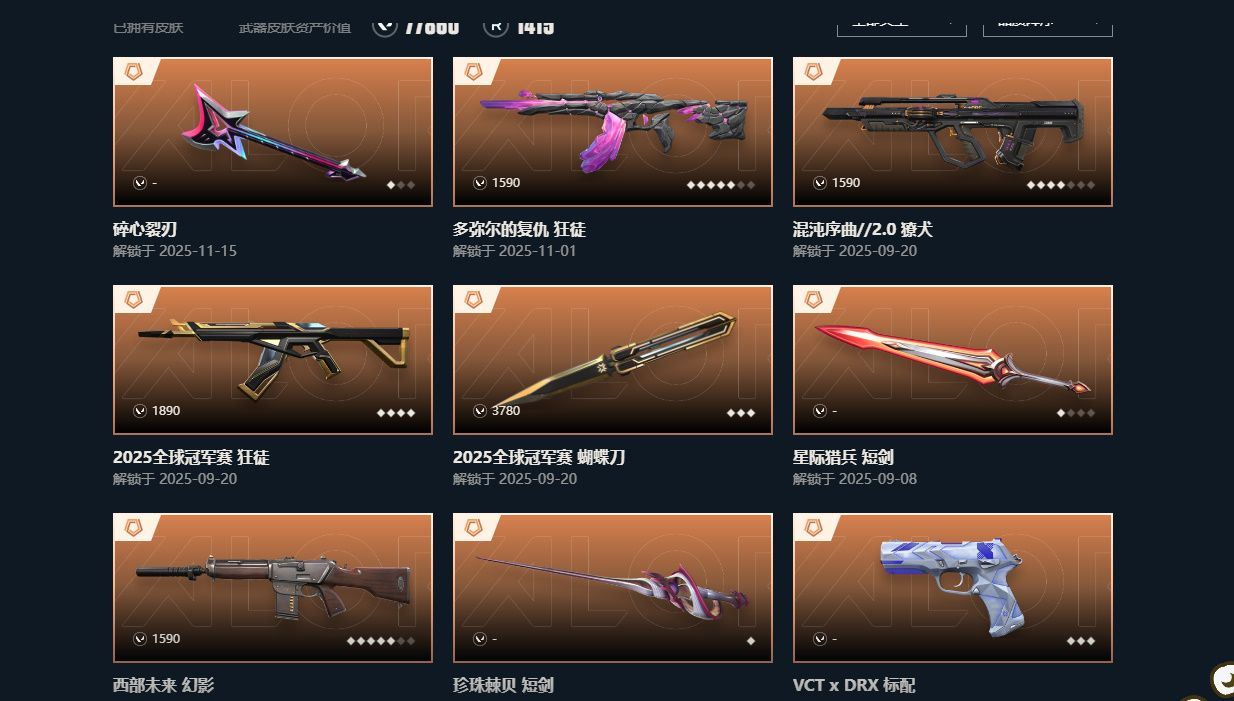Screen dimensions: 1234x701
Task: Open the 2025全球冠军赛 蝴蝶刀 title link
Action: 539,457
